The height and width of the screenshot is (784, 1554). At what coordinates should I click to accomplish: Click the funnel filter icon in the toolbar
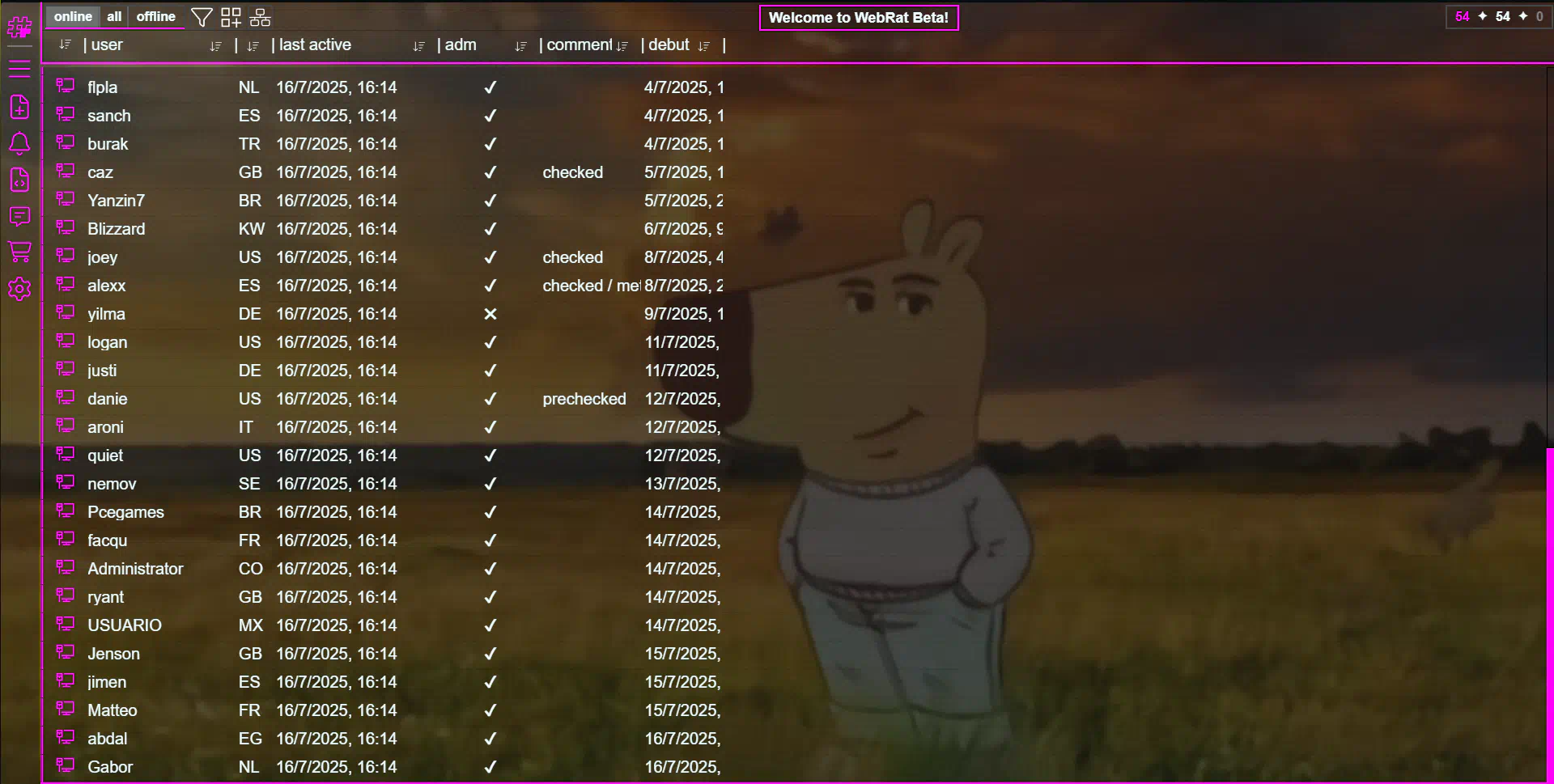[x=202, y=17]
